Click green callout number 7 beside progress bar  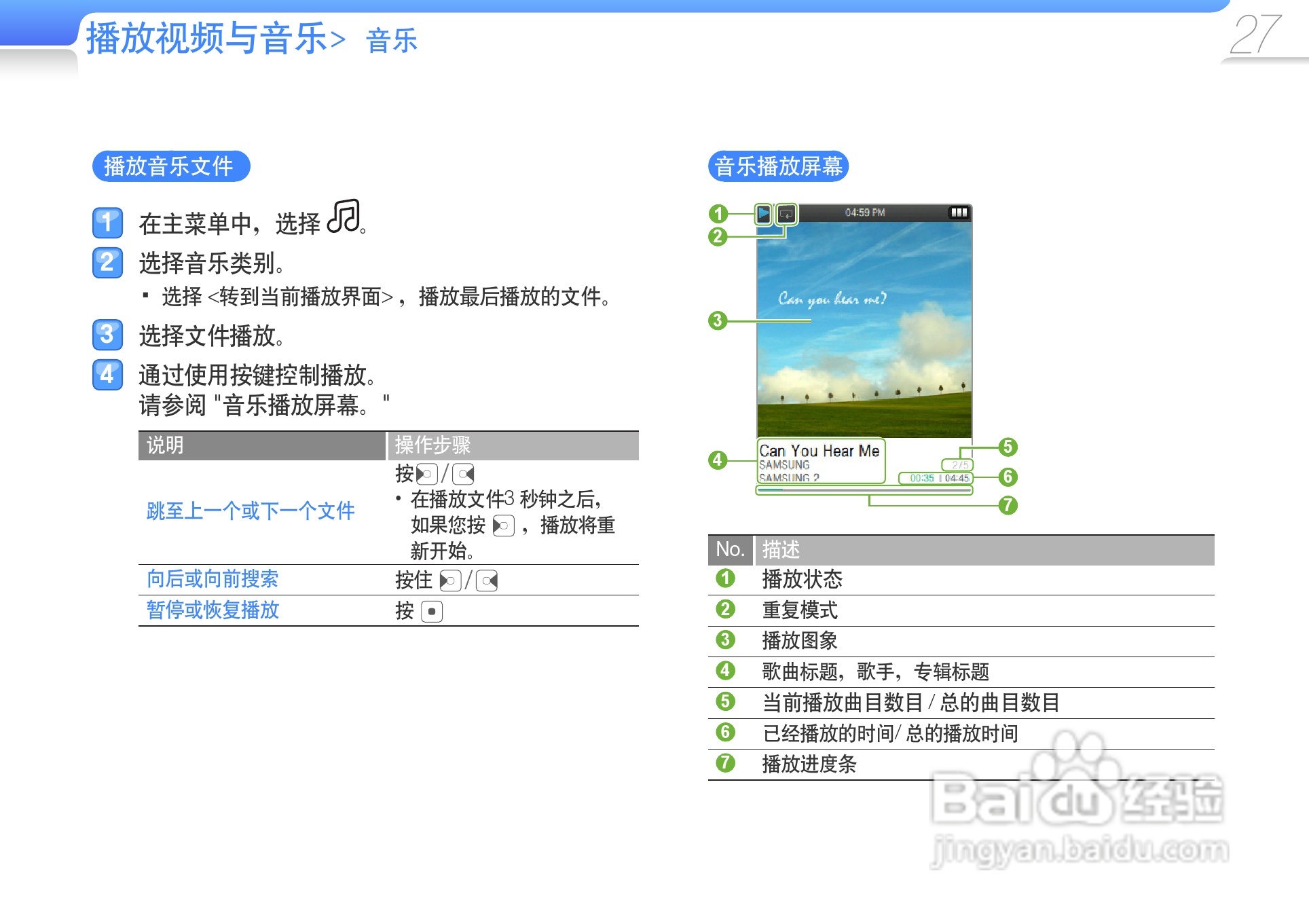pyautogui.click(x=1008, y=505)
